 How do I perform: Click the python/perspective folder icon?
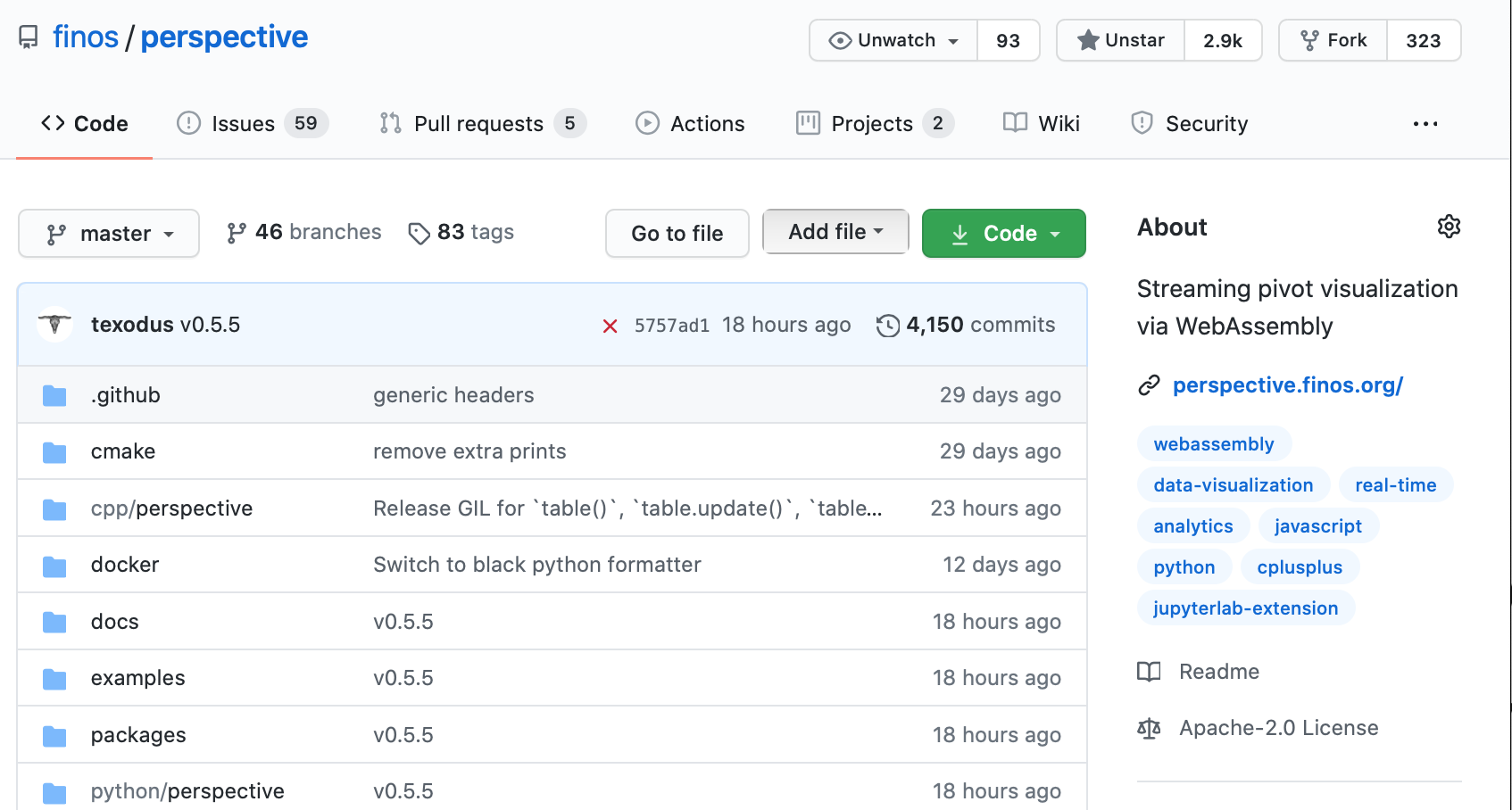pos(54,792)
